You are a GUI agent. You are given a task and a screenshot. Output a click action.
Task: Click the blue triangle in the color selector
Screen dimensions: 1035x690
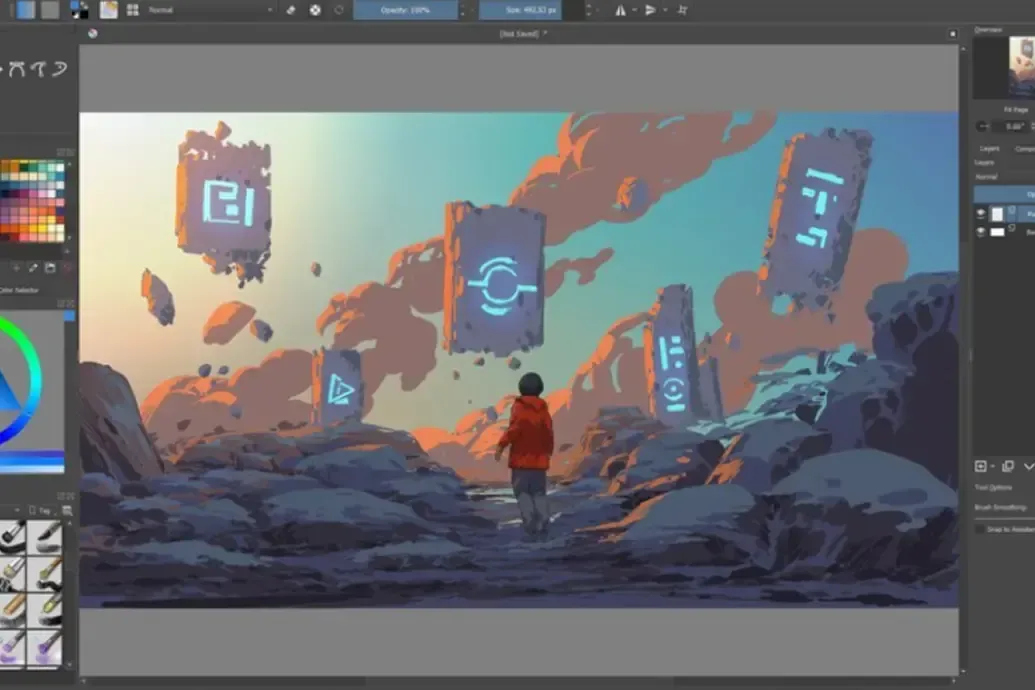coord(8,396)
